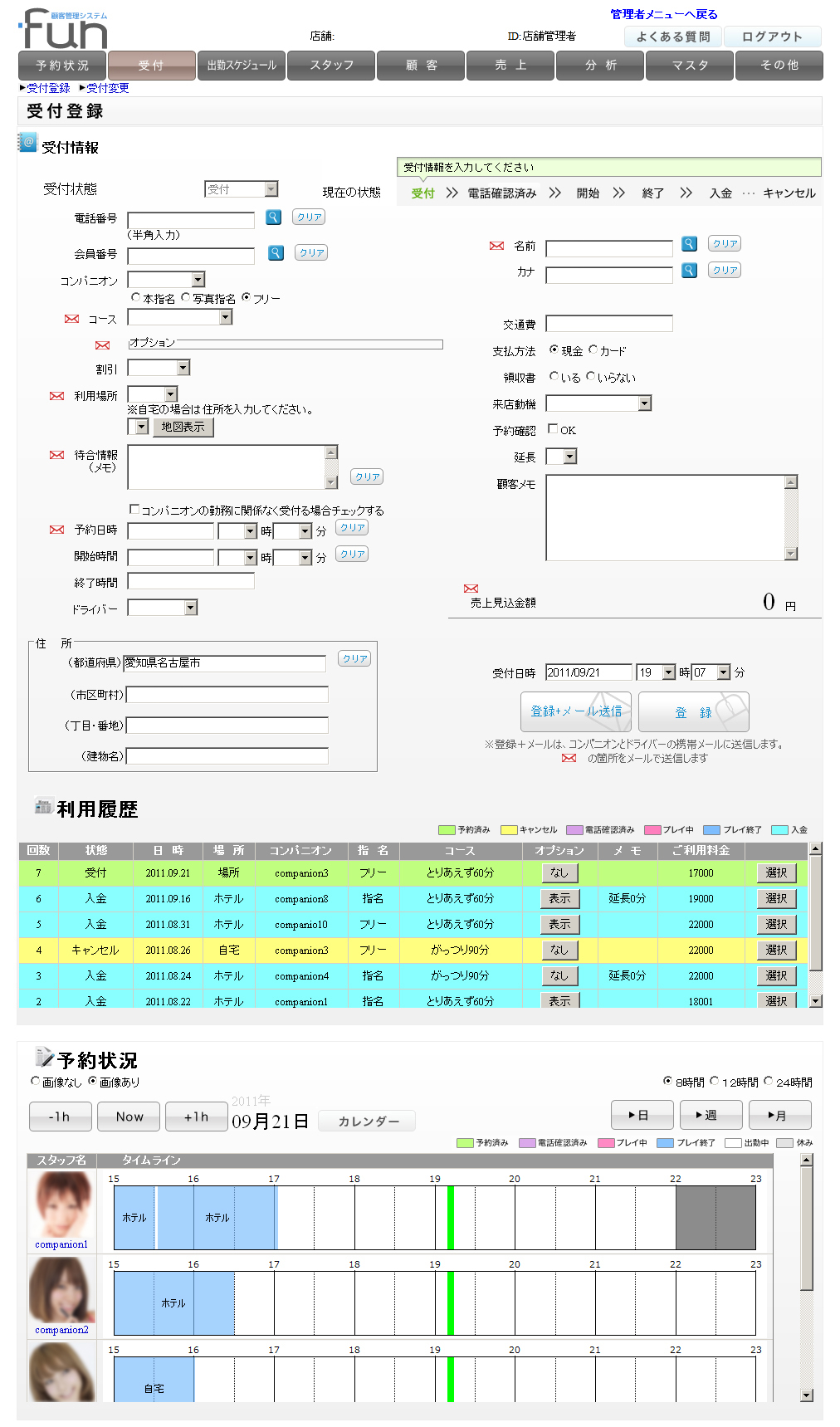The width and height of the screenshot is (840, 1427).
Task: Expand the コース dropdown list
Action: [226, 318]
